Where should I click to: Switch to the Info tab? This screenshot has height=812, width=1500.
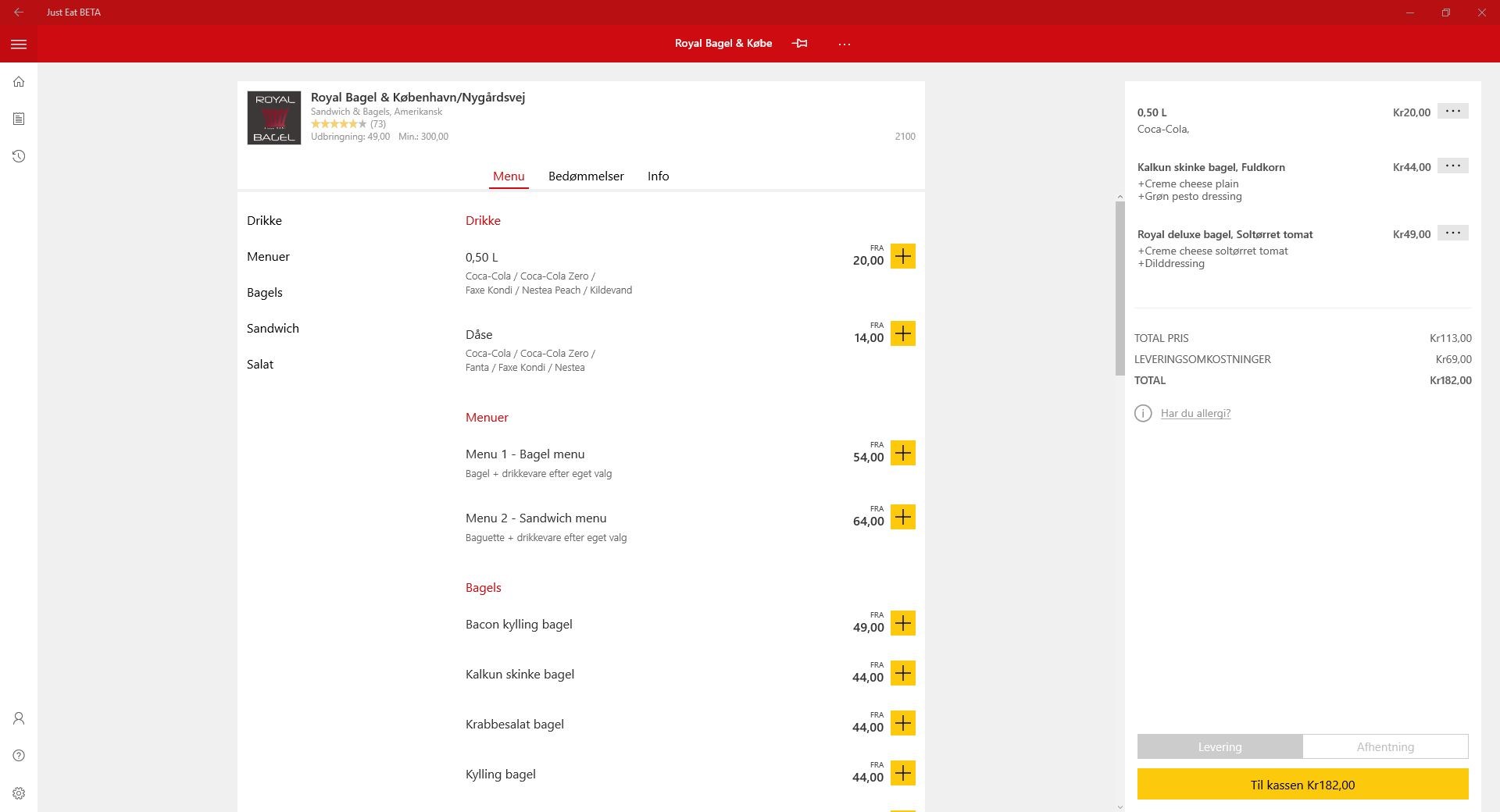click(658, 176)
